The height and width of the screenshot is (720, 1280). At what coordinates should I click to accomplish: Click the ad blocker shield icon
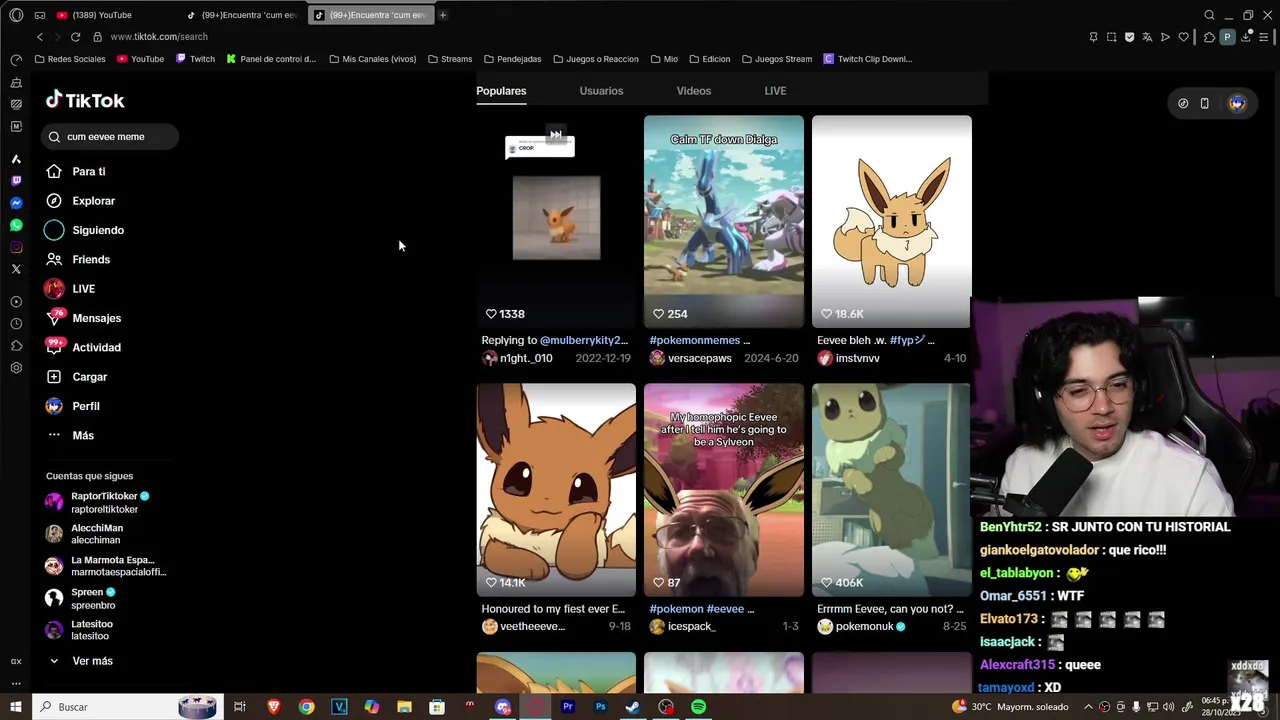coord(1129,37)
